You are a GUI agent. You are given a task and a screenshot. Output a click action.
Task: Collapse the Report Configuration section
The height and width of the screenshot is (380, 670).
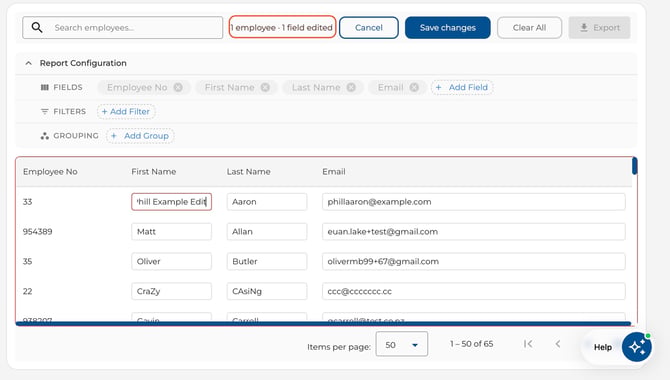(x=29, y=63)
